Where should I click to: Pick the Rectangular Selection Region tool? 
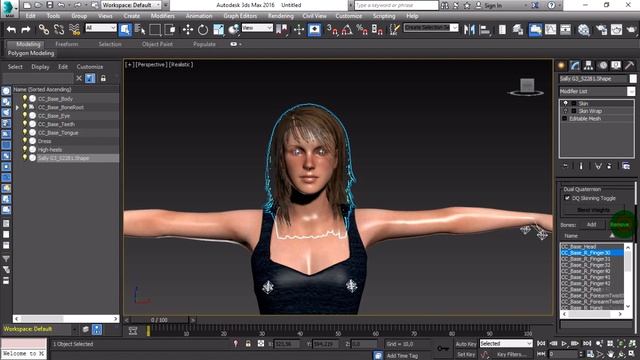(x=155, y=29)
